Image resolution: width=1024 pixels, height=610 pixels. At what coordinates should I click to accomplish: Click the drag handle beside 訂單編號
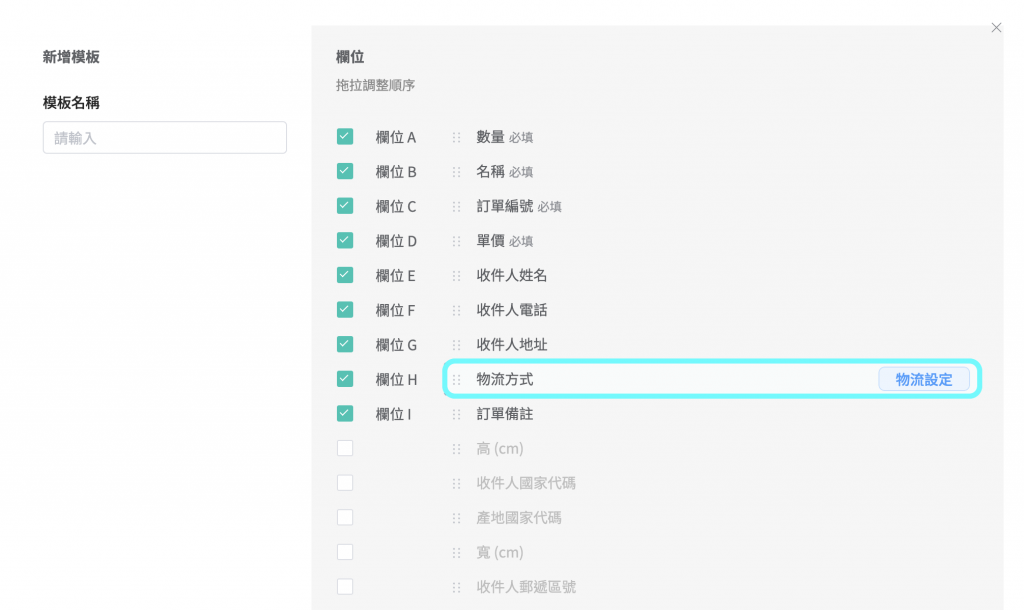(457, 206)
